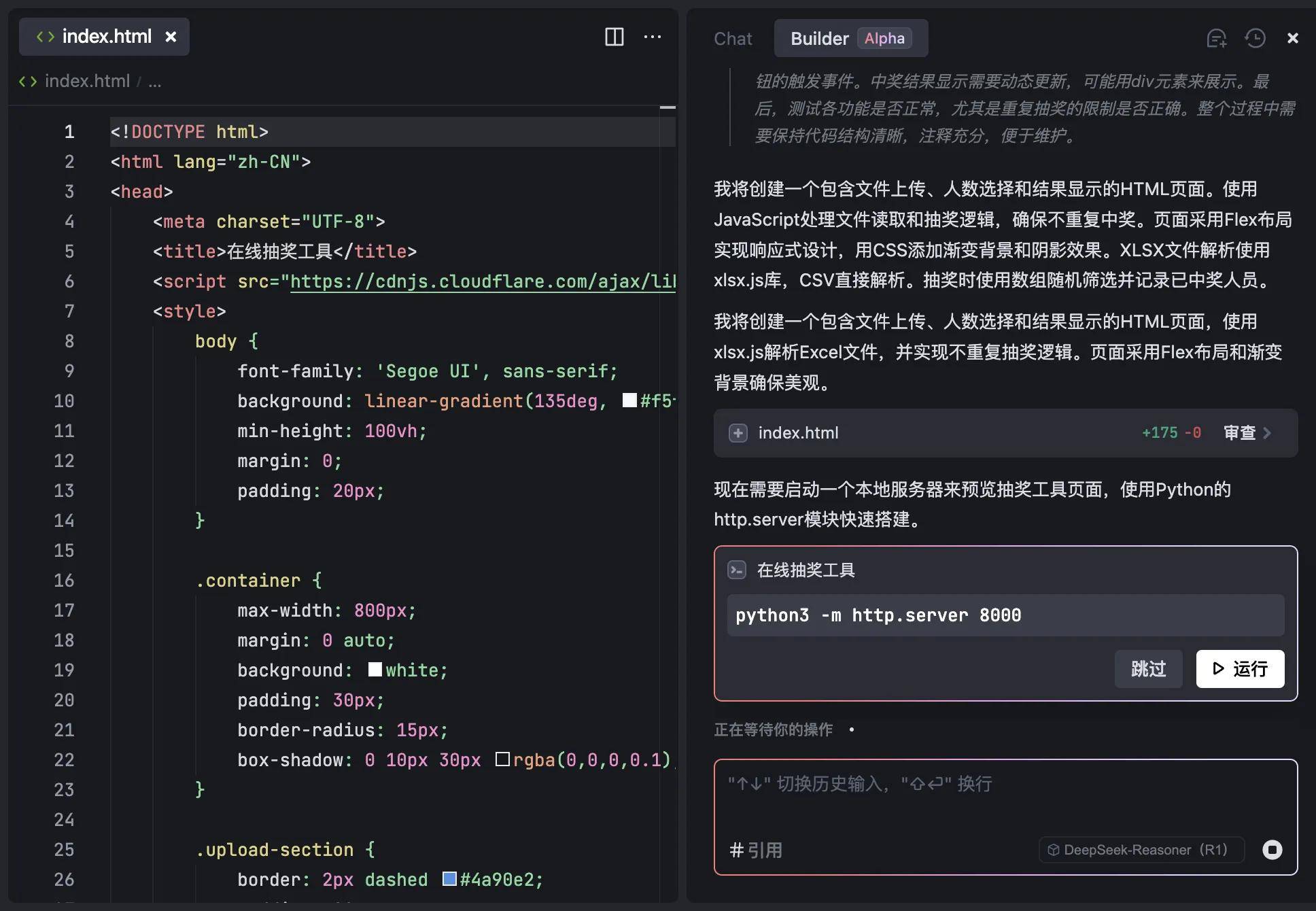Open the editor more actions menu
This screenshot has height=911, width=1316.
(652, 37)
